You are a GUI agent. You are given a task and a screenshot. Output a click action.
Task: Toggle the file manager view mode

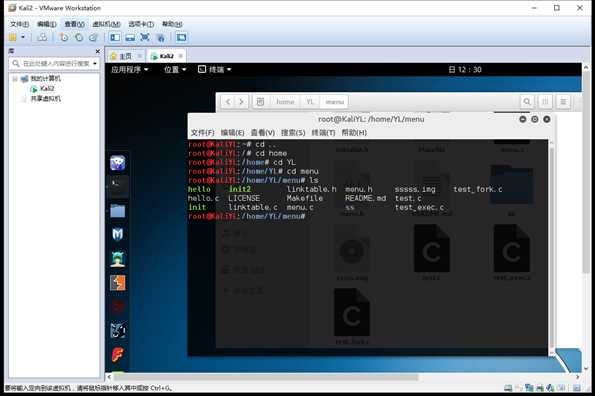tap(545, 102)
